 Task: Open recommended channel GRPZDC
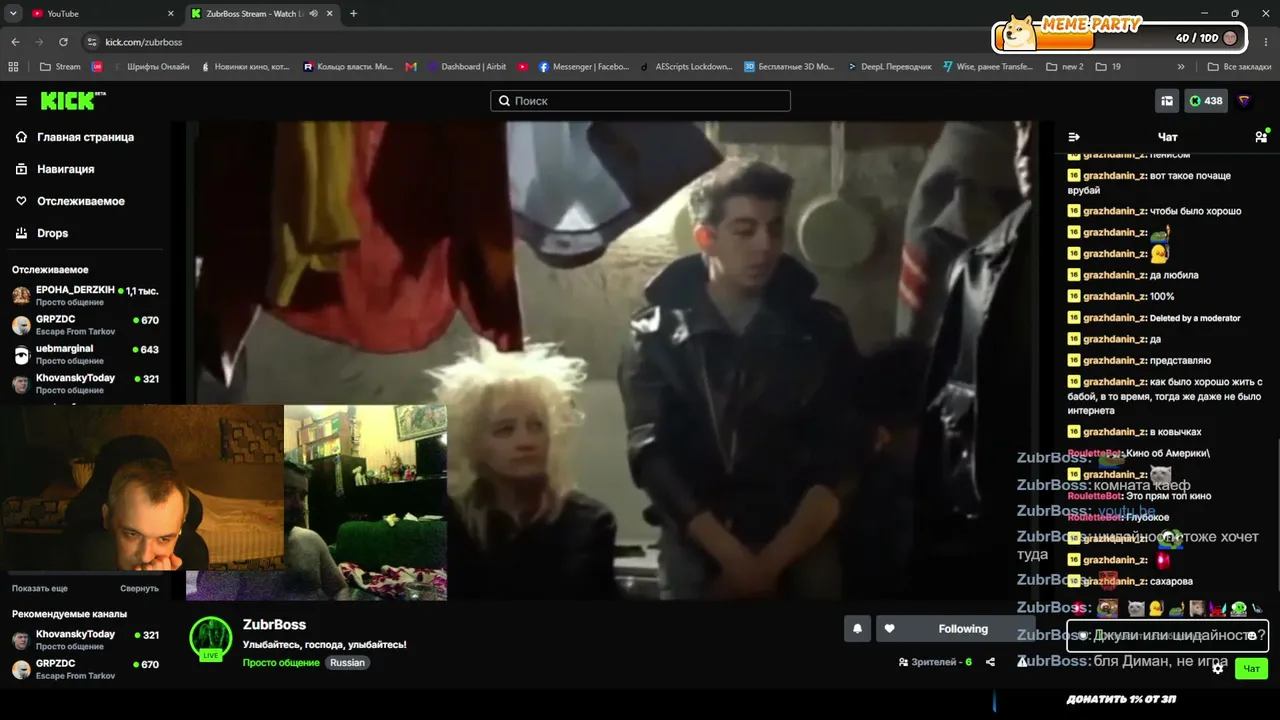tap(85, 668)
